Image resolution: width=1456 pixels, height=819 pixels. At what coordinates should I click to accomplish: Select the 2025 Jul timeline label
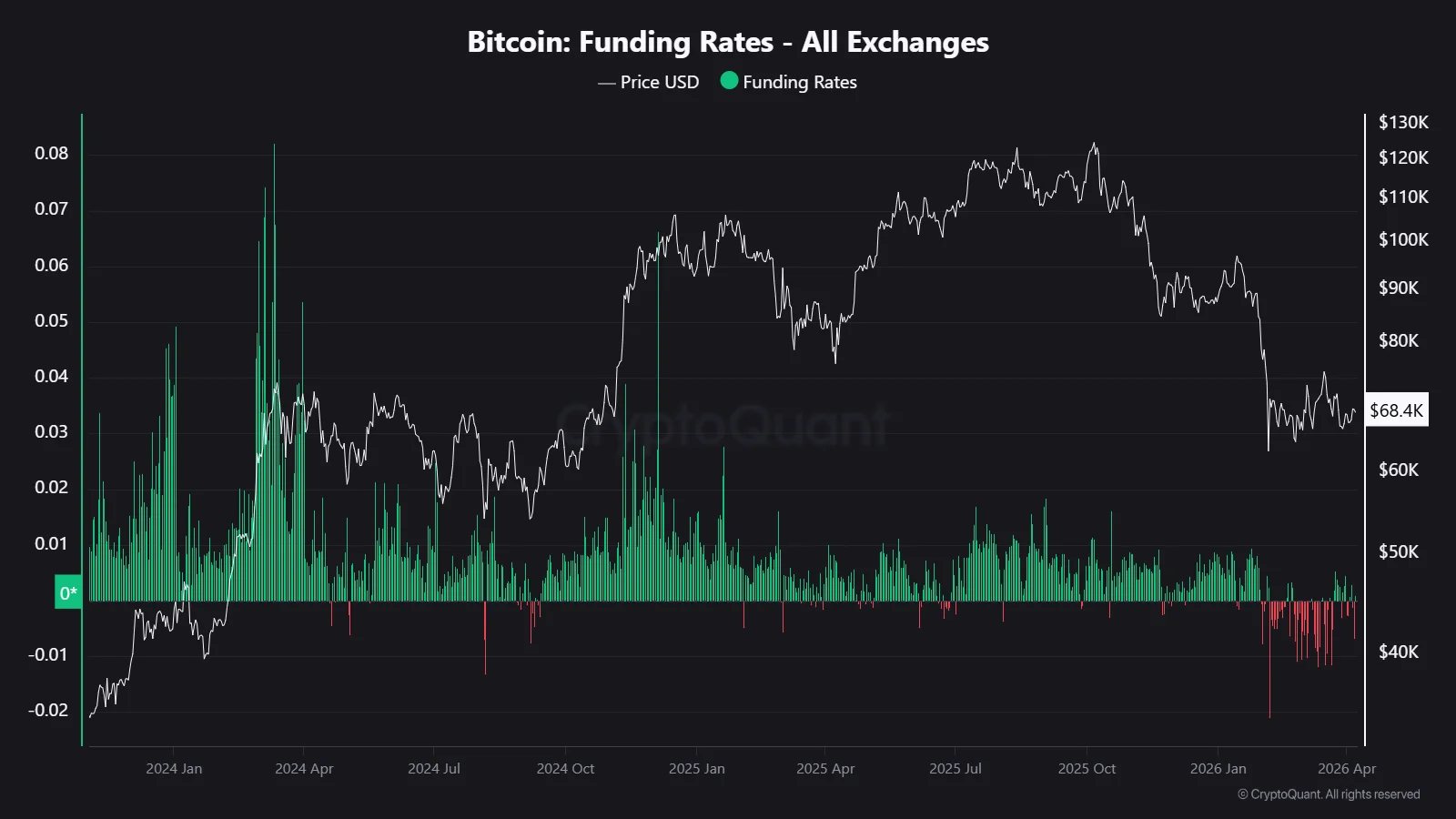[955, 769]
